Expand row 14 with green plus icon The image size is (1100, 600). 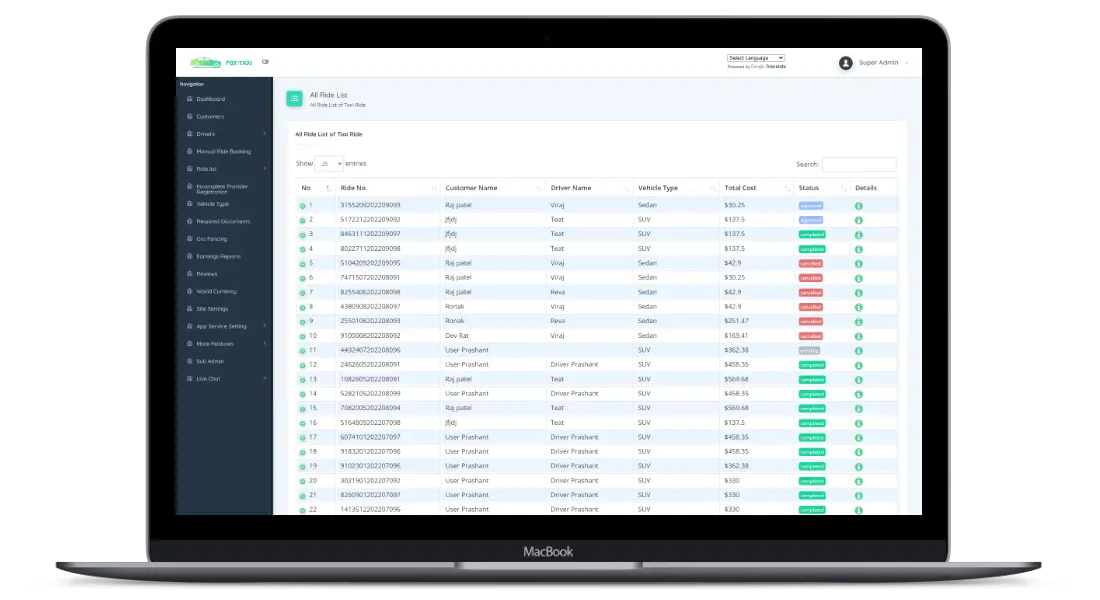click(302, 394)
